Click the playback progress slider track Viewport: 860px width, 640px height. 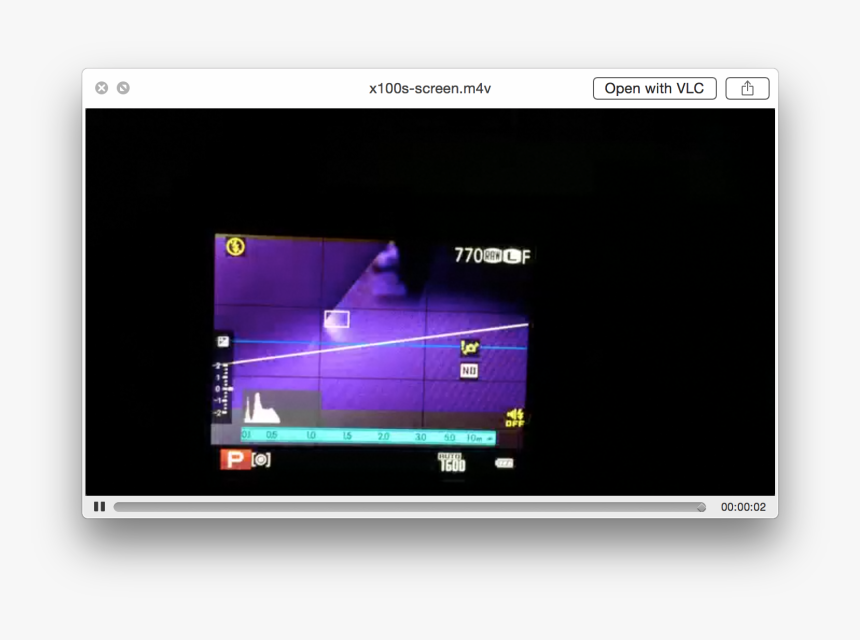[400, 507]
